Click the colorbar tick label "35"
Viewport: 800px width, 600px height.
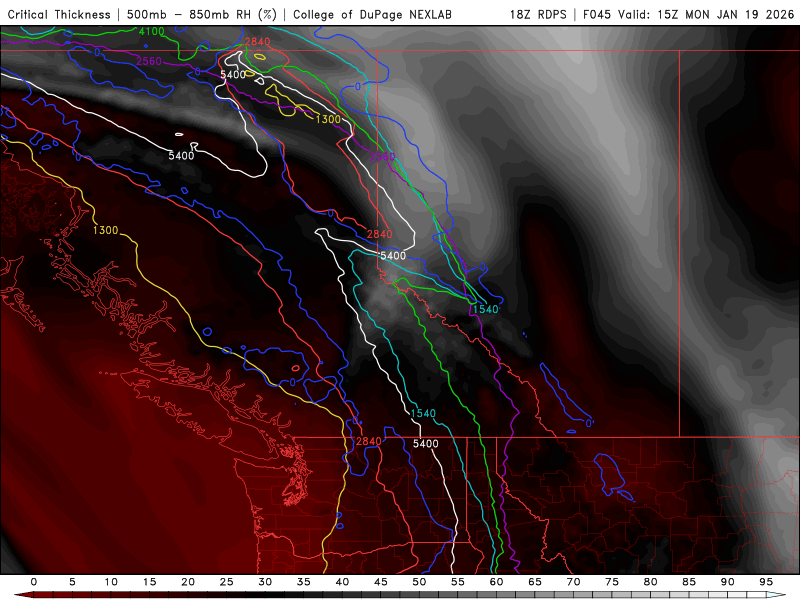click(x=304, y=582)
